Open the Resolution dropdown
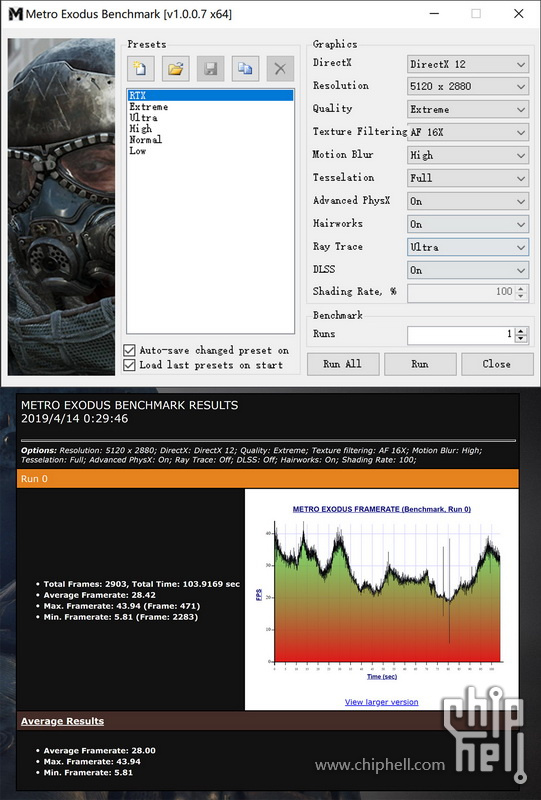This screenshot has width=541, height=800. tap(468, 86)
